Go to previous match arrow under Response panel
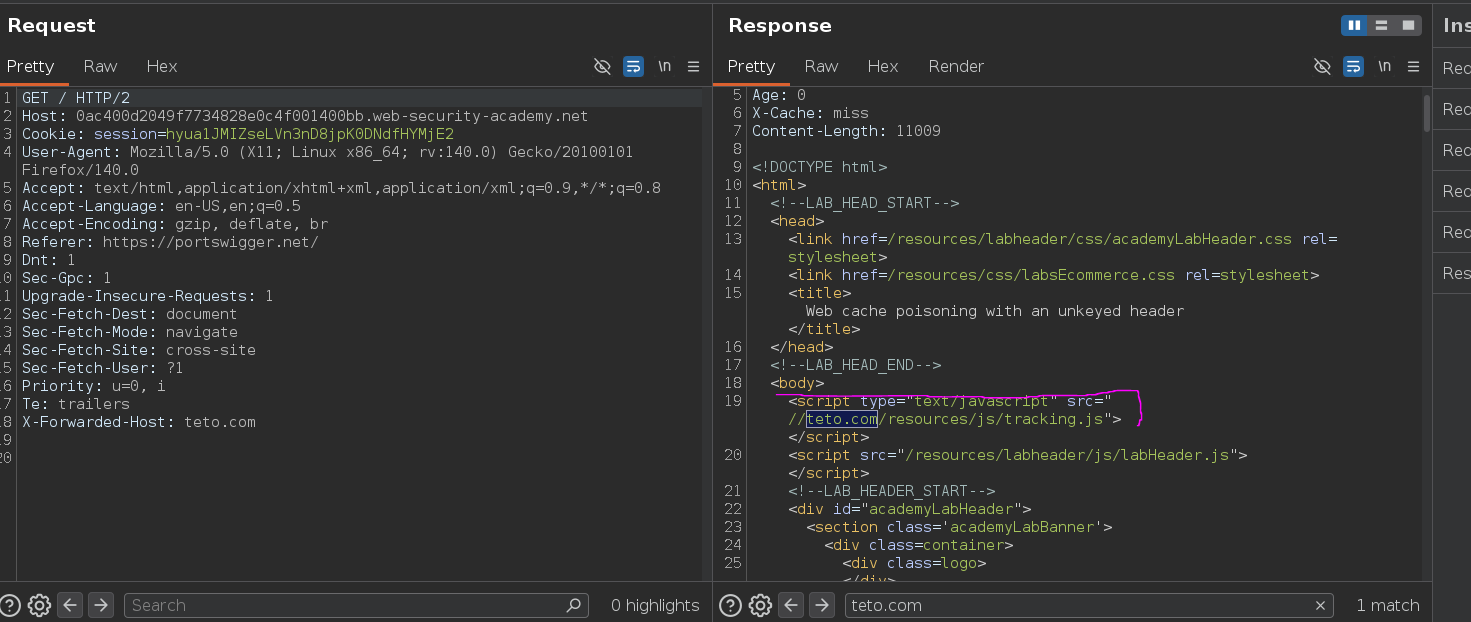1471x622 pixels. pos(790,605)
